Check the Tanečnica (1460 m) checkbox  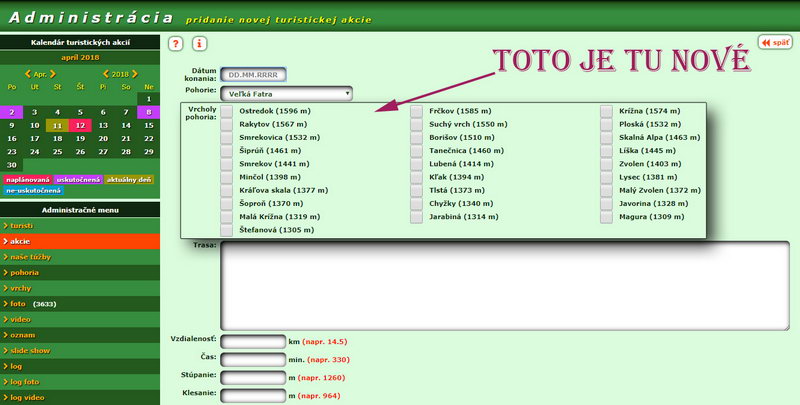(x=416, y=151)
